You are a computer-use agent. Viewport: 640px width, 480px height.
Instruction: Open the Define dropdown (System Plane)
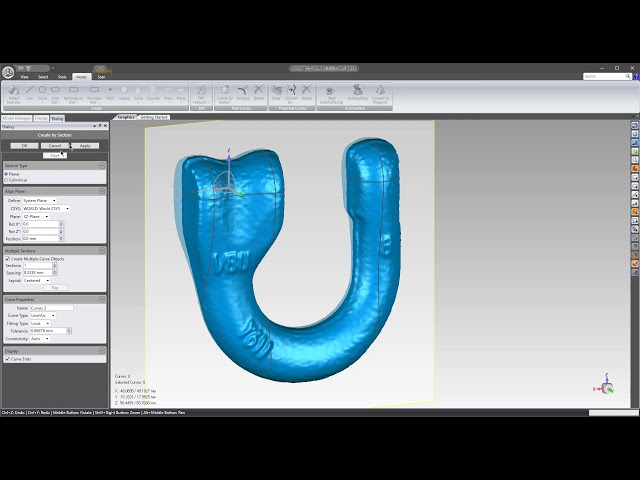tap(40, 200)
